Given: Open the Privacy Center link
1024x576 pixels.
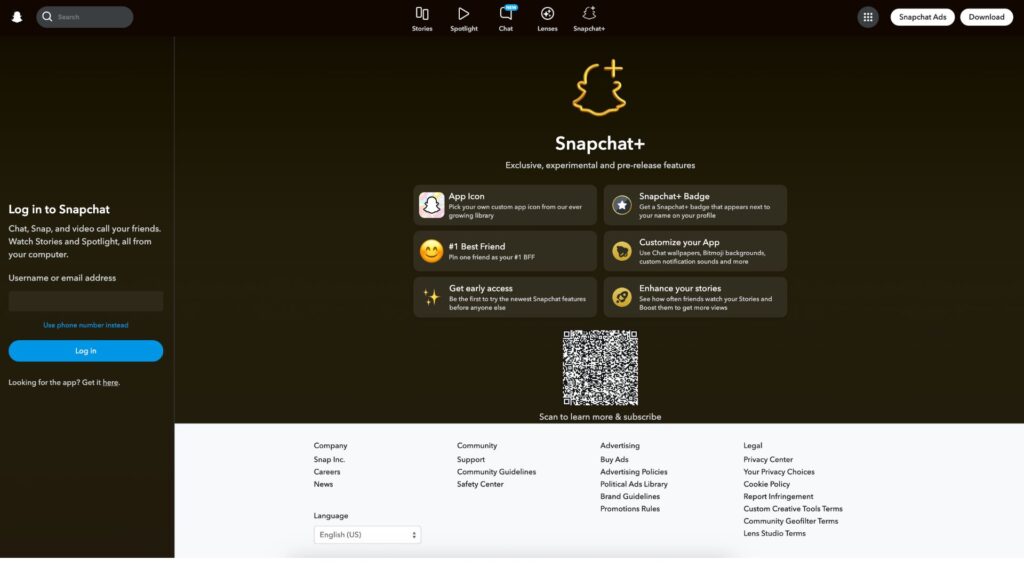Looking at the screenshot, I should (768, 460).
